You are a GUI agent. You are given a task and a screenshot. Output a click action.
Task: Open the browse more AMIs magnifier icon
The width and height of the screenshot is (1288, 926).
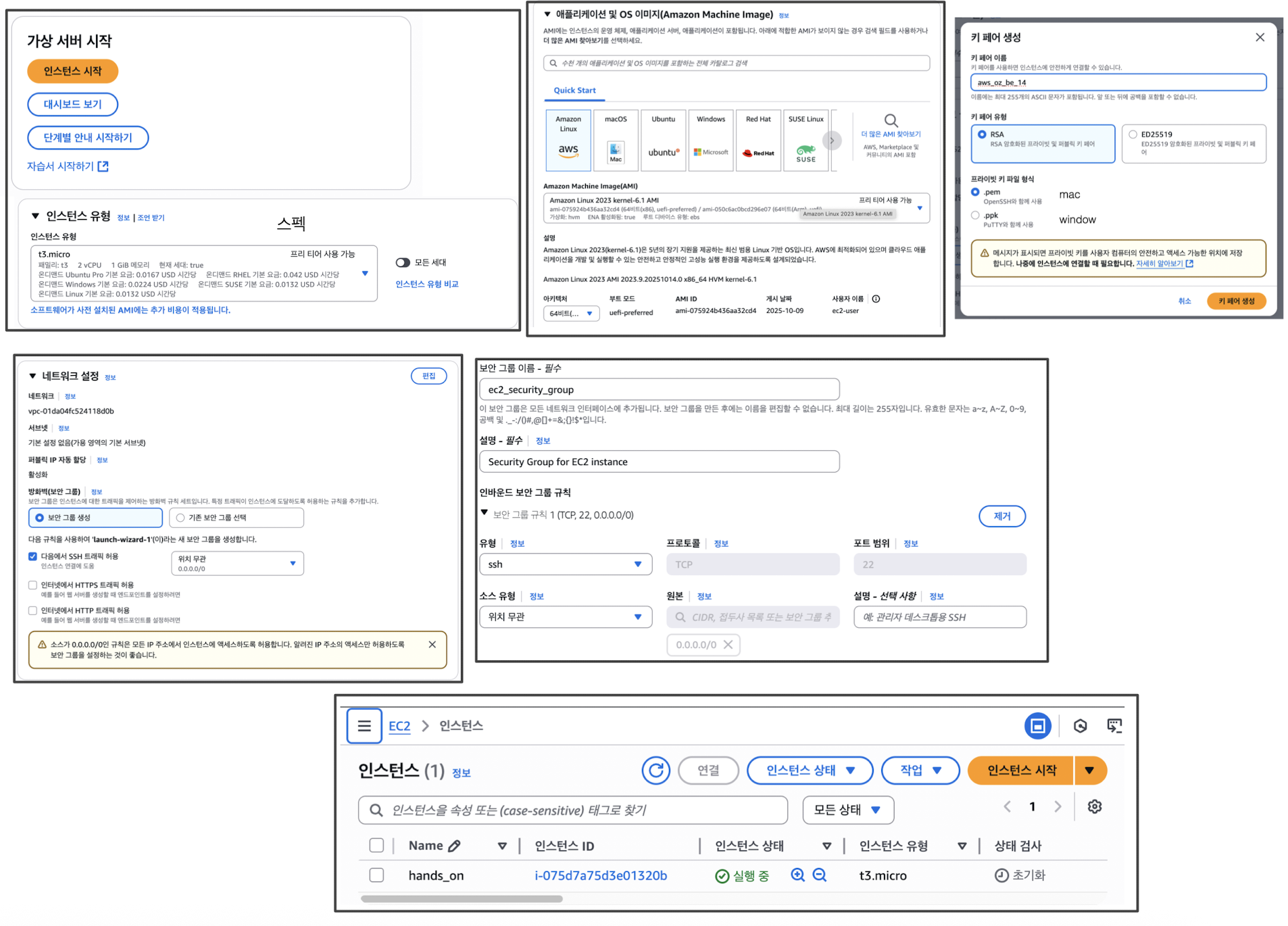coord(891,121)
